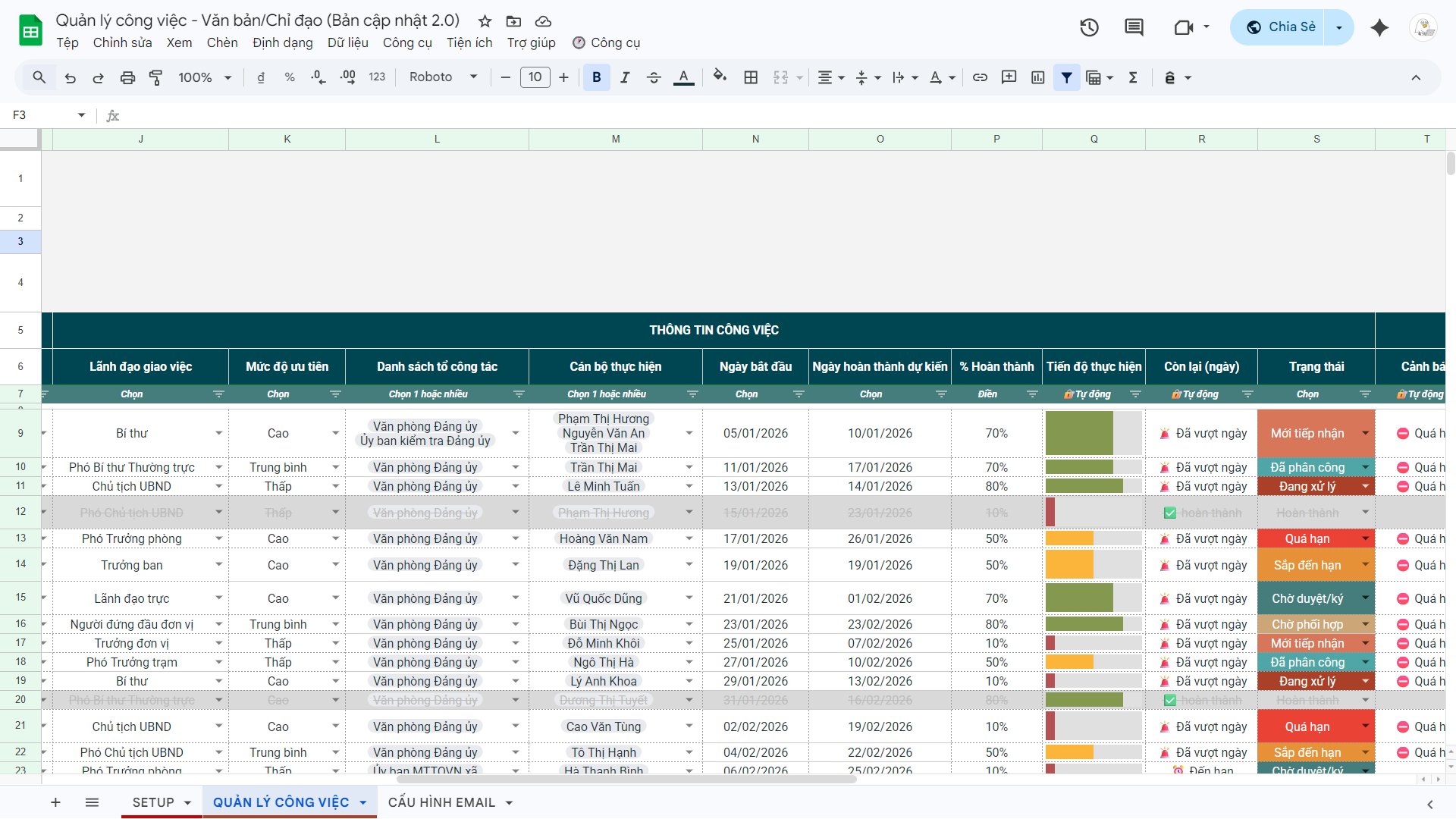Toggle bold formatting button

point(597,77)
